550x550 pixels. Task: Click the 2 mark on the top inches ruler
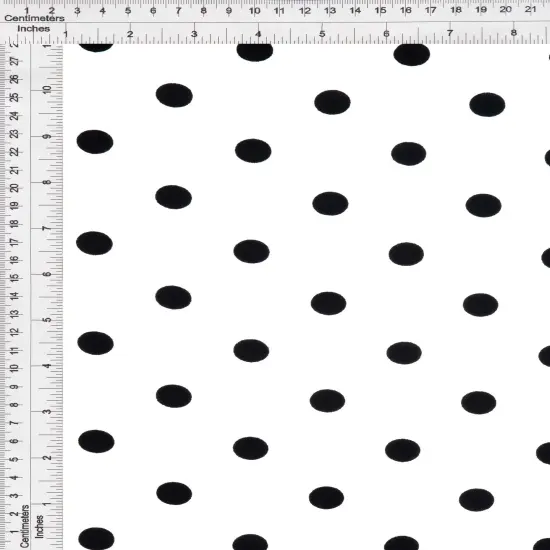(130, 34)
